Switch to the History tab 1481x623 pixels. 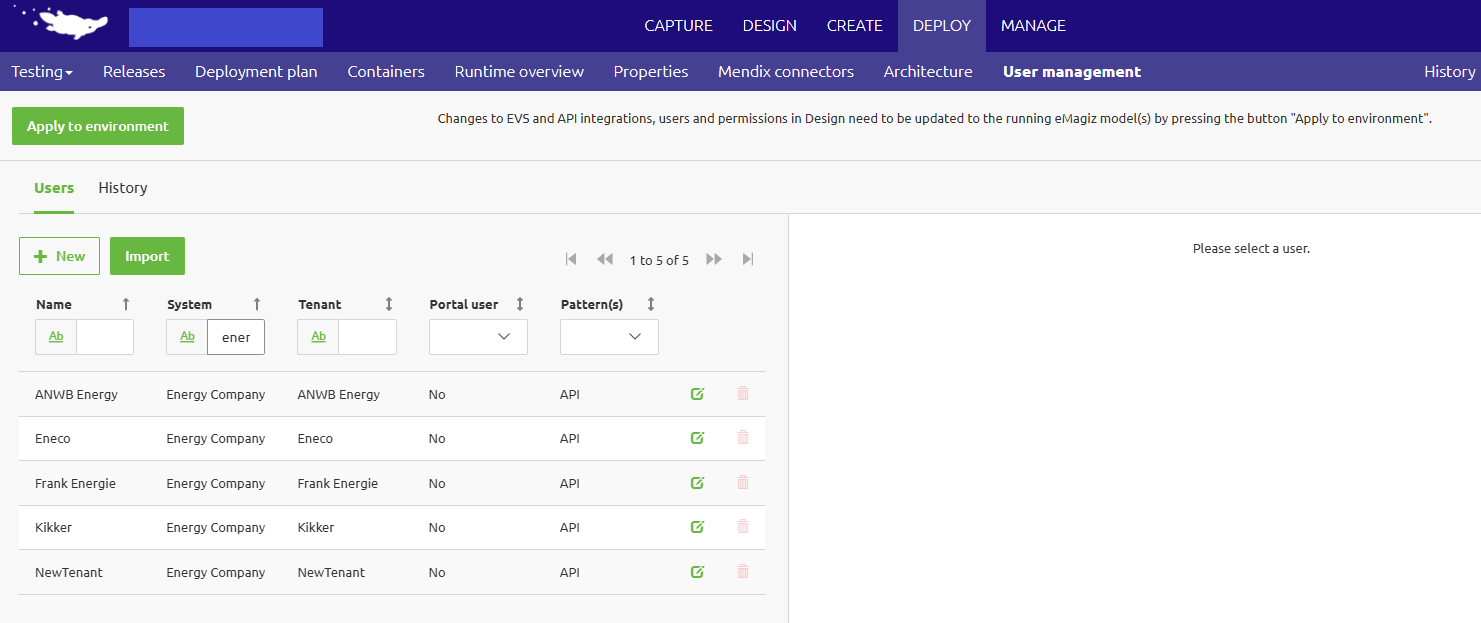pyautogui.click(x=123, y=188)
